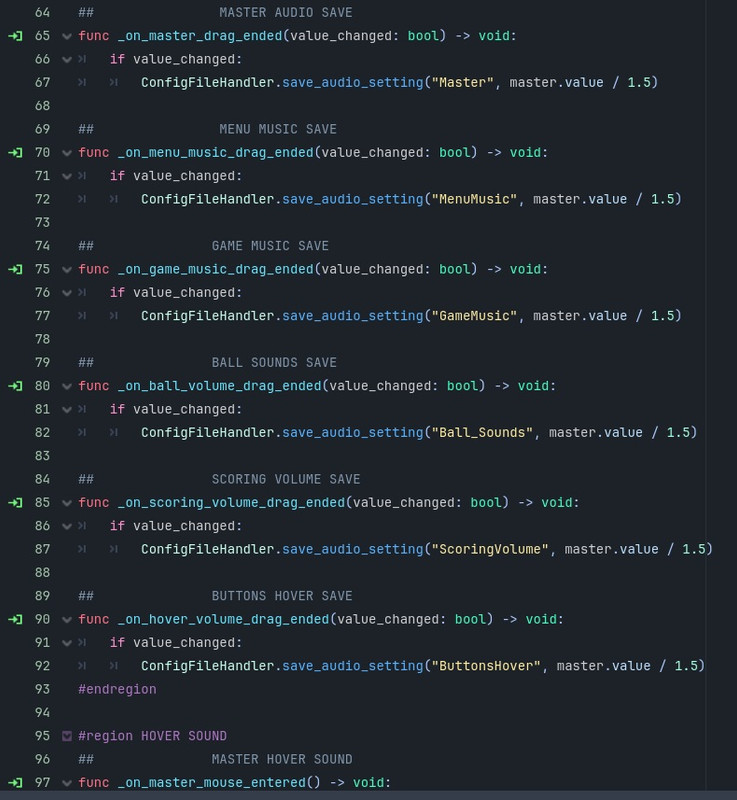
Task: Click BALL SOUNDS SAVE comment
Action: click(274, 363)
